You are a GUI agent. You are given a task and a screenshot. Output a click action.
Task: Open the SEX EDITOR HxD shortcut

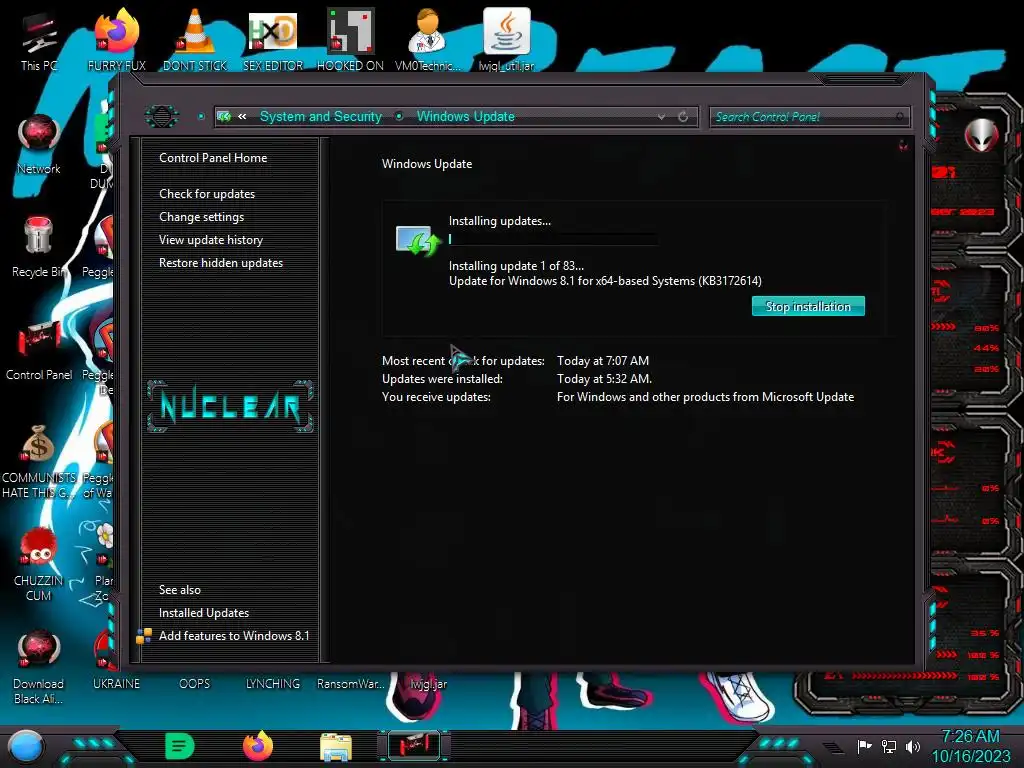click(x=273, y=40)
